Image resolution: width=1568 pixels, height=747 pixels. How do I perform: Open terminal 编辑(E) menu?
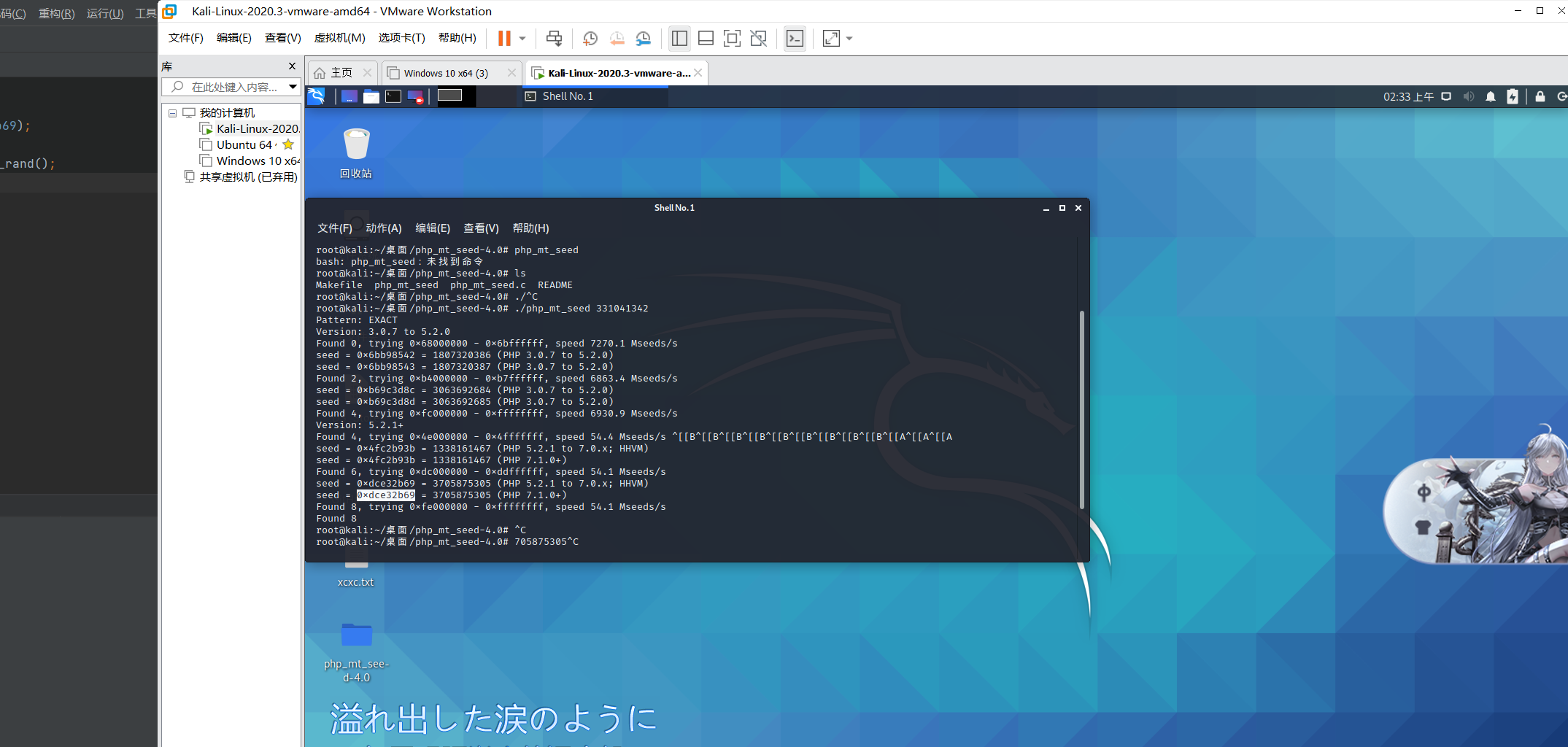coord(433,228)
